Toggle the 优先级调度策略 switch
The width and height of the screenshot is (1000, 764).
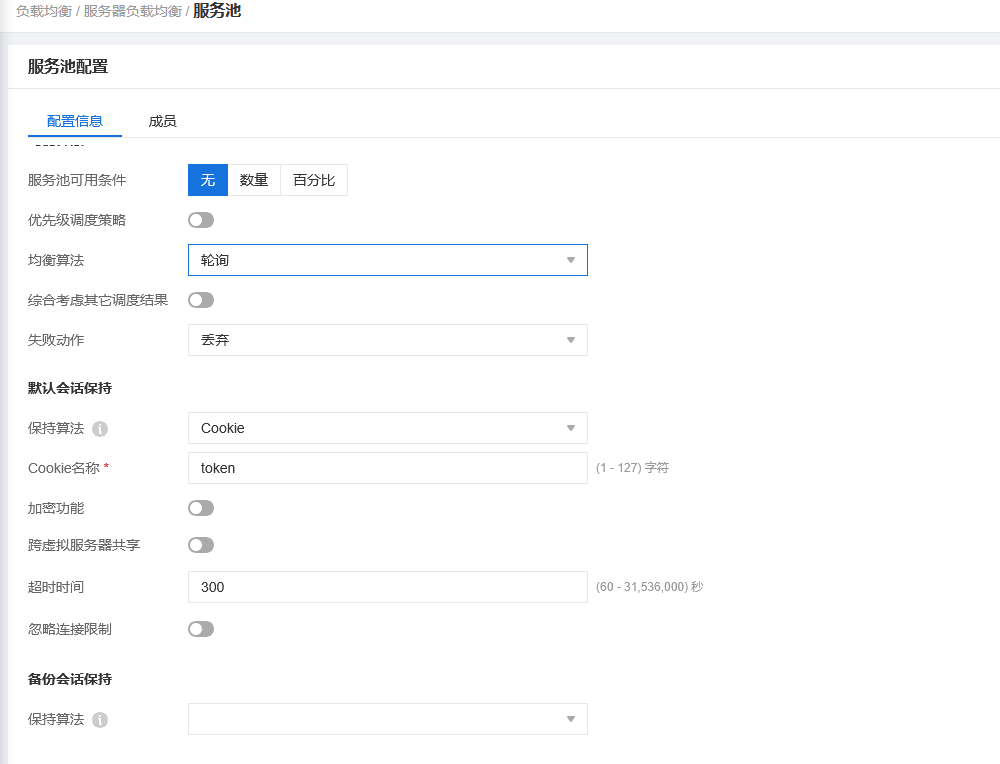coord(201,220)
